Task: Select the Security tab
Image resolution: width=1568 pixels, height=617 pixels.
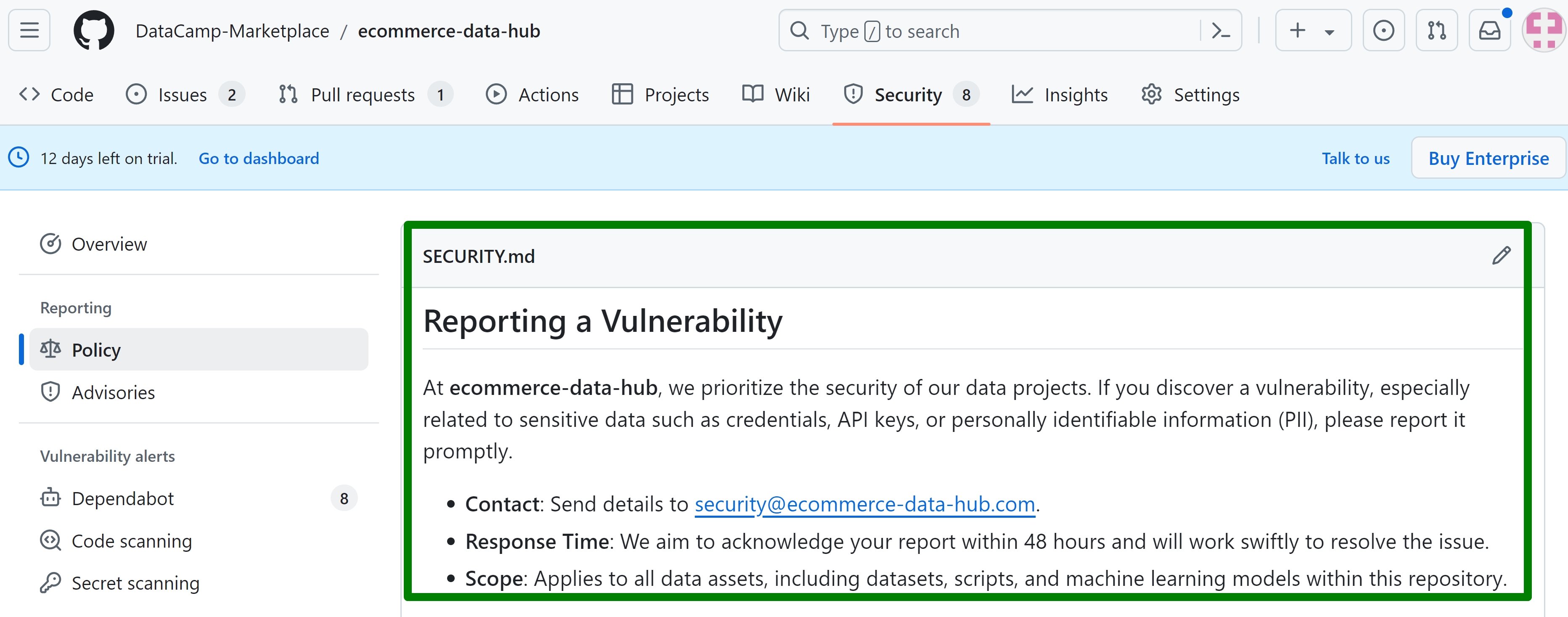Action: point(911,95)
